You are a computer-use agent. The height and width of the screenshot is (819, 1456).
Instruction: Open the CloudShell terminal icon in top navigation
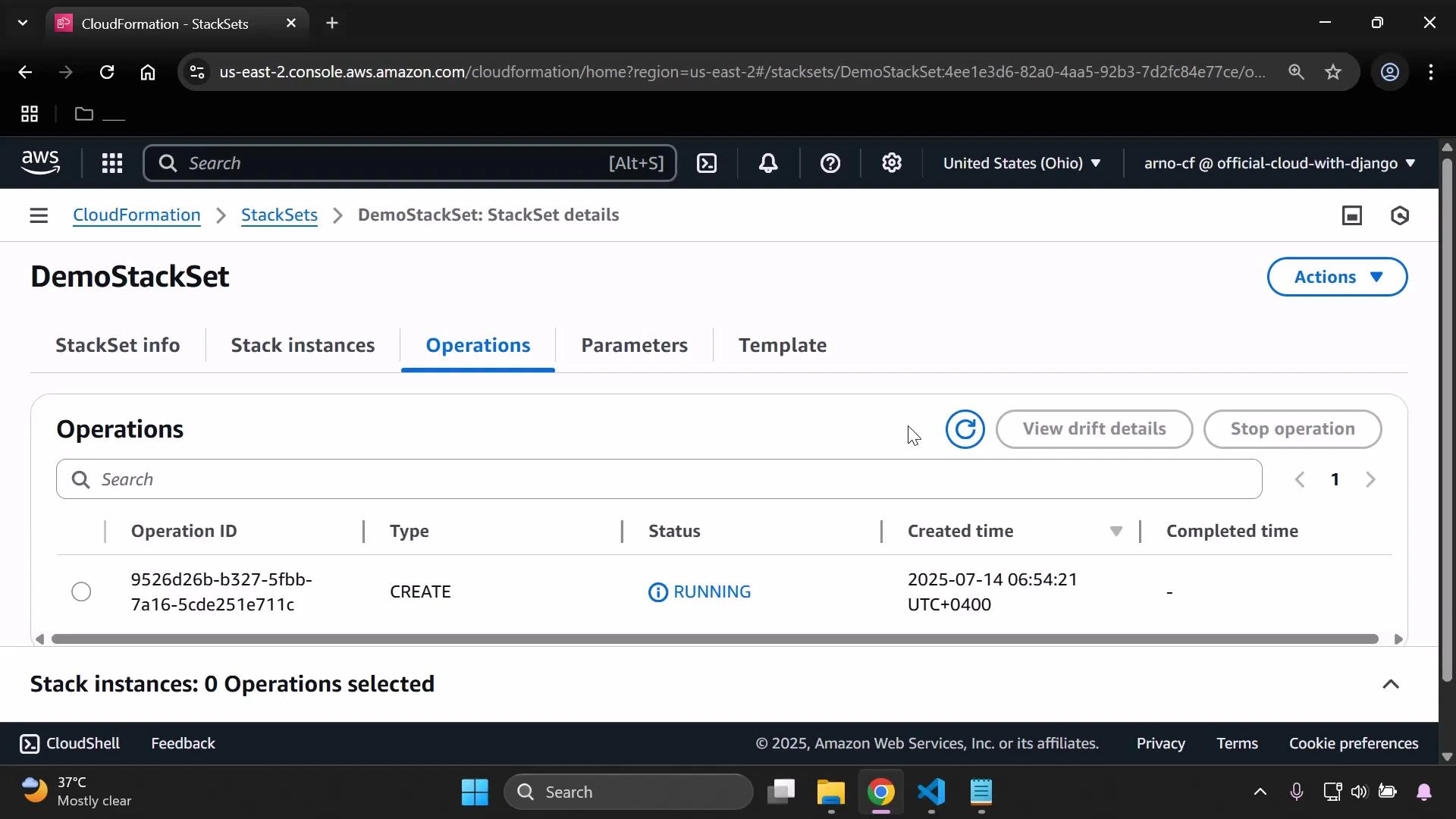pyautogui.click(x=707, y=163)
